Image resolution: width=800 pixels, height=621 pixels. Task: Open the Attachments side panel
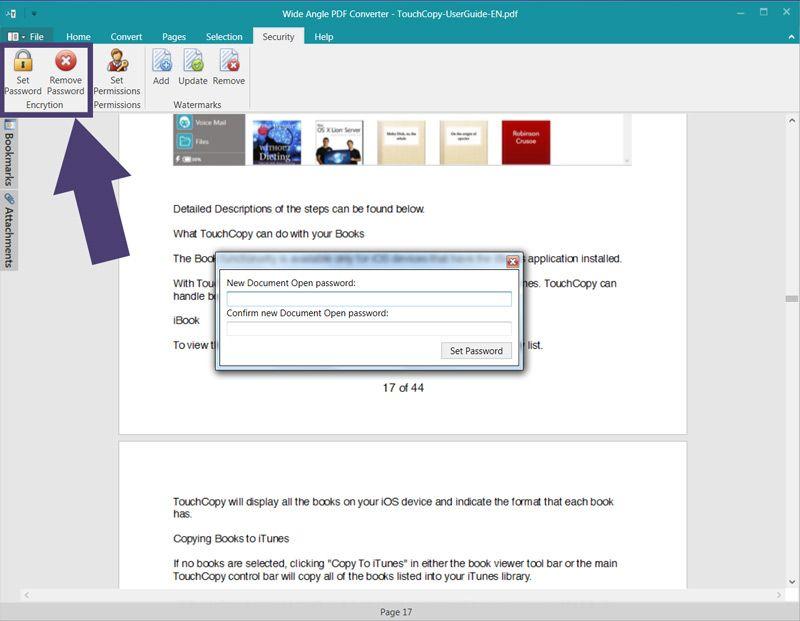pyautogui.click(x=10, y=230)
